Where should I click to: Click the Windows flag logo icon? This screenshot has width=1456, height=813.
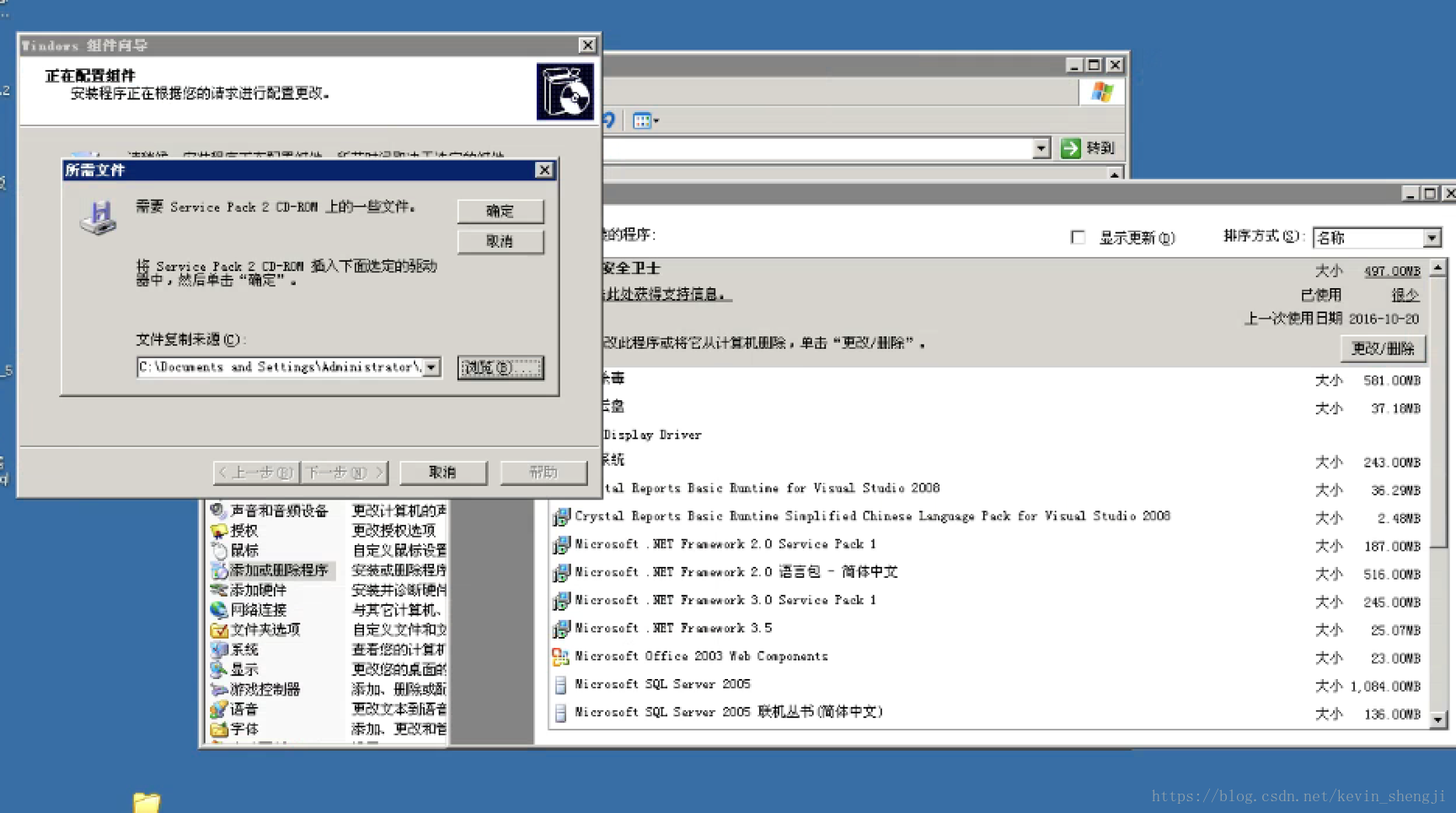point(1101,92)
